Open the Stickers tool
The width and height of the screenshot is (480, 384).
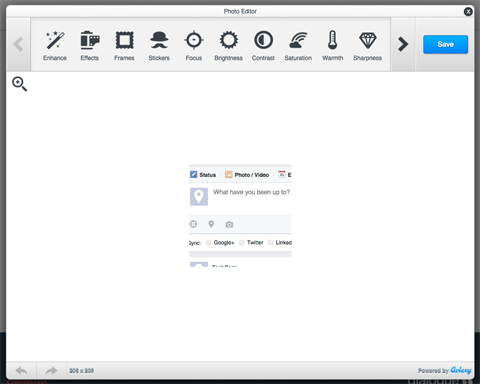click(159, 45)
